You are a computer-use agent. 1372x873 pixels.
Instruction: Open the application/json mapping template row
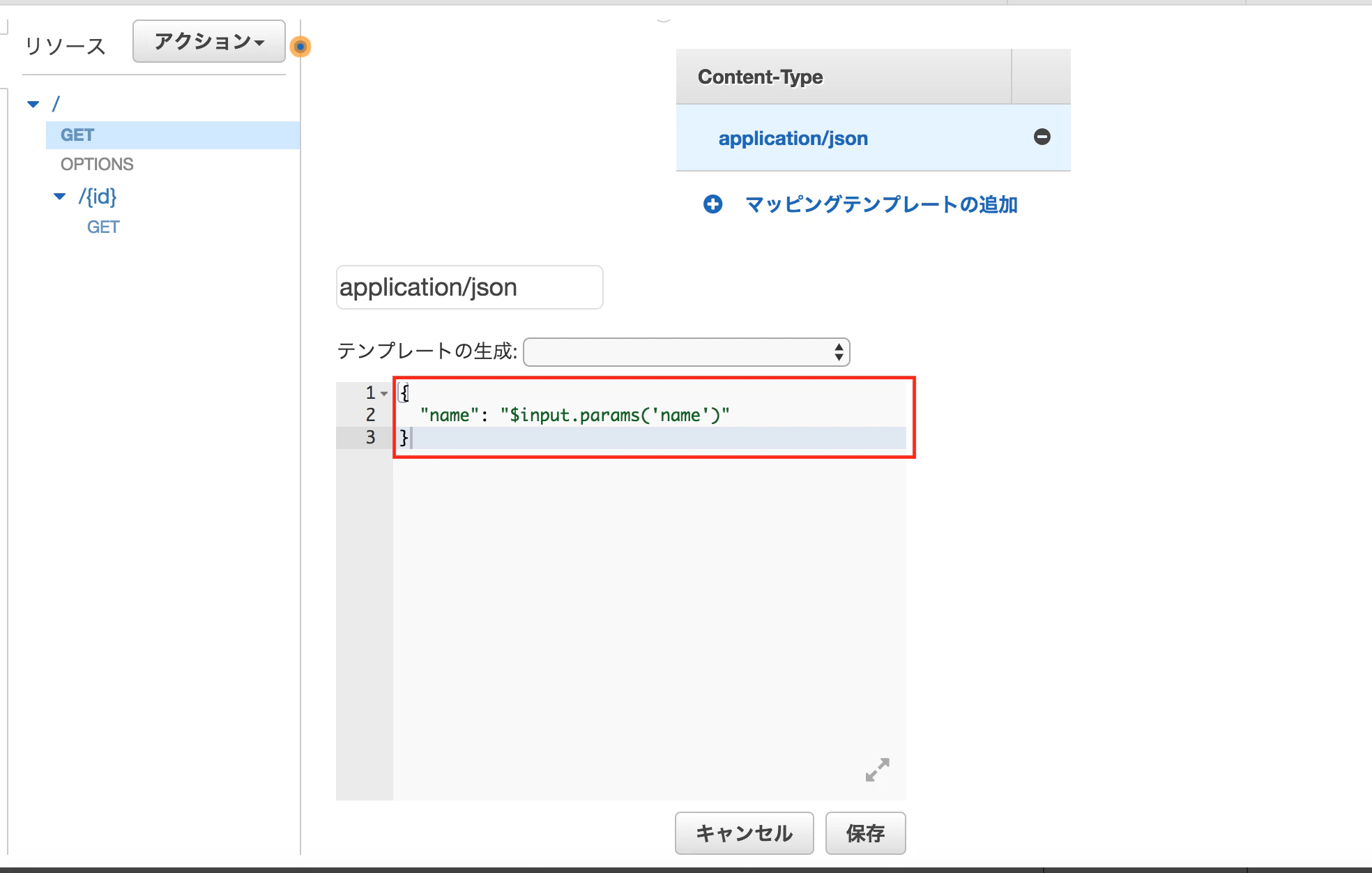793,138
